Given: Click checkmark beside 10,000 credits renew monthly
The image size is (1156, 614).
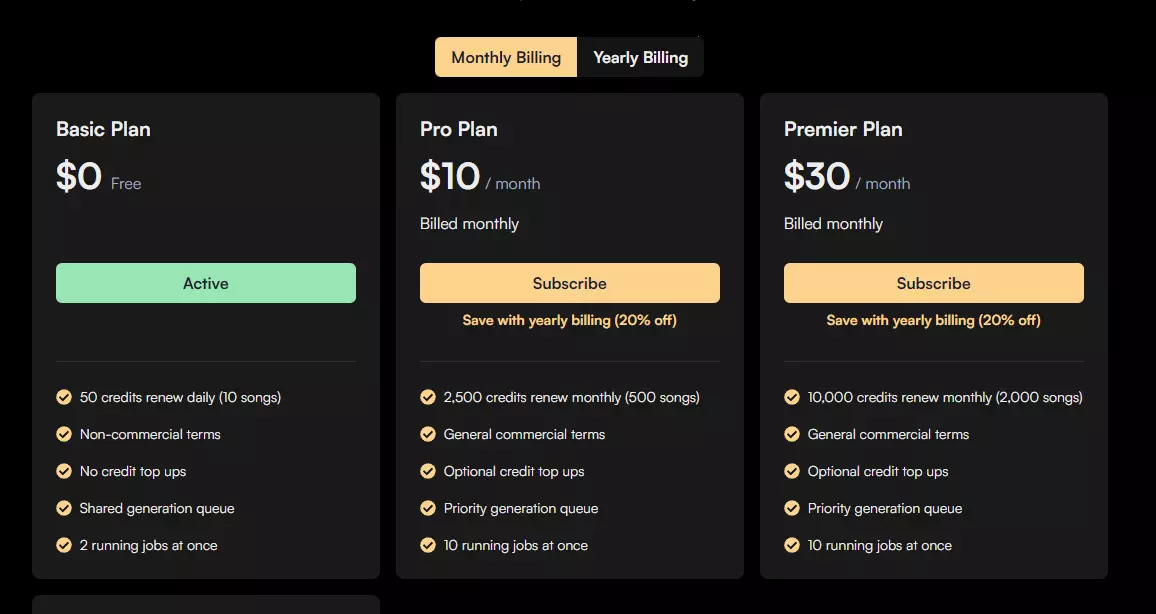Looking at the screenshot, I should pyautogui.click(x=792, y=397).
